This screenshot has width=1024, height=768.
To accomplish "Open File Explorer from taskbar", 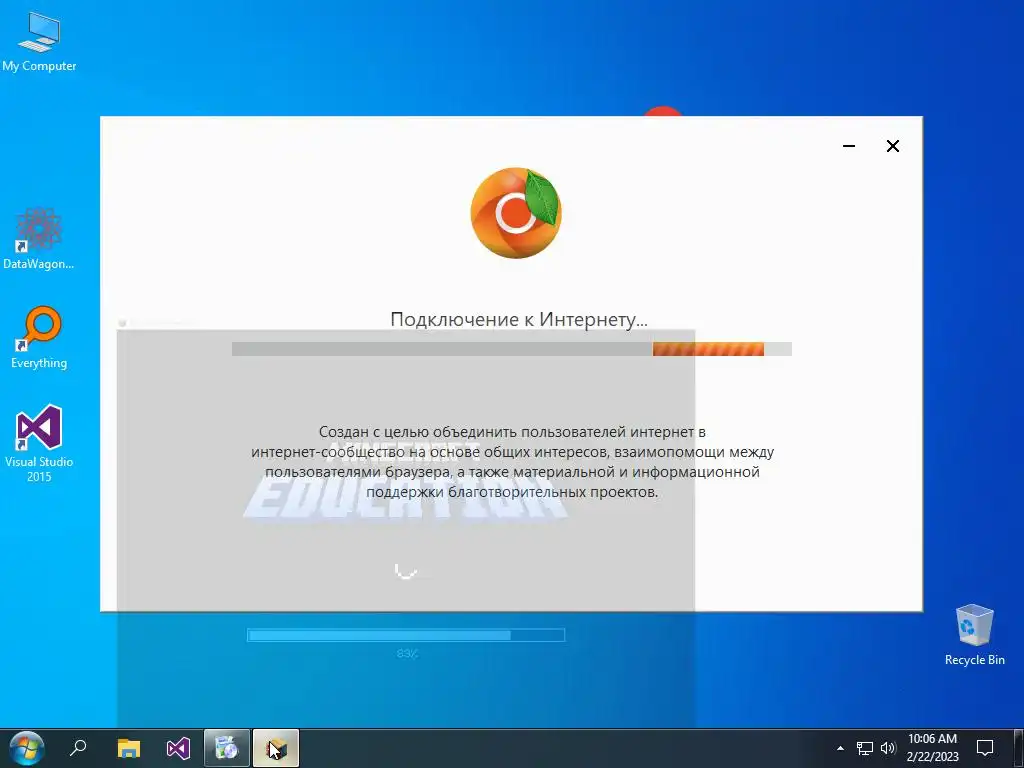I will click(129, 748).
